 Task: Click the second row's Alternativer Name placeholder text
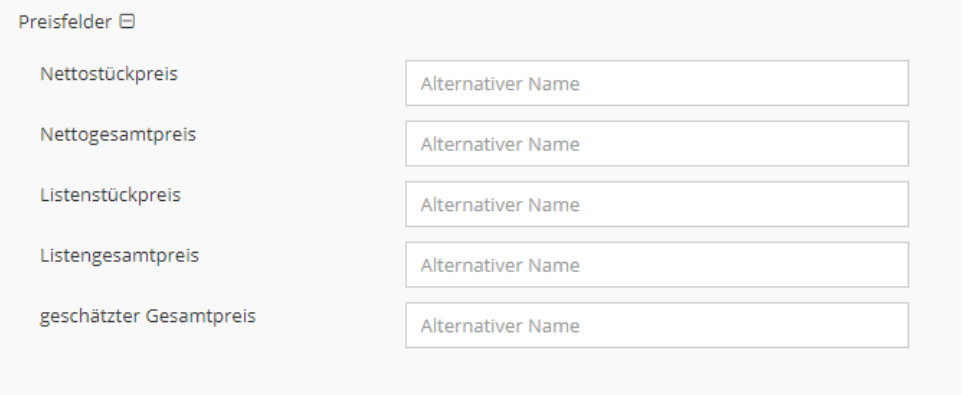(500, 144)
